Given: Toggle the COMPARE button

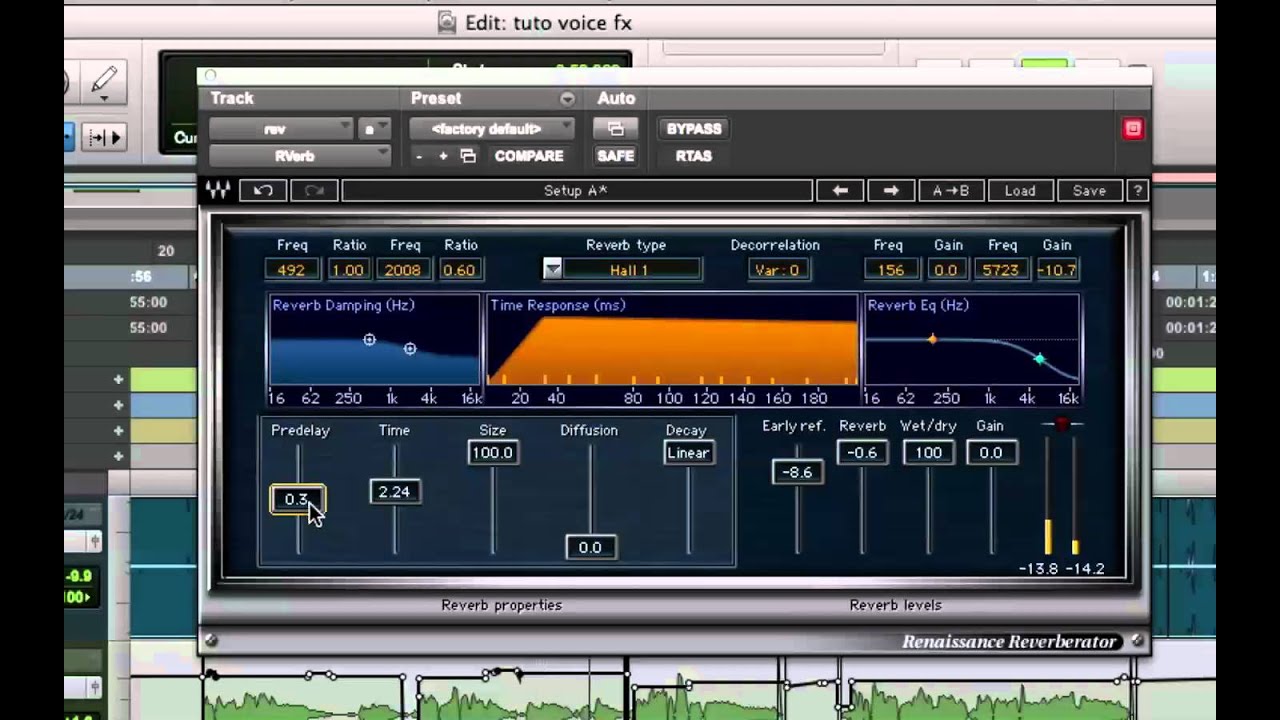Looking at the screenshot, I should click(529, 156).
